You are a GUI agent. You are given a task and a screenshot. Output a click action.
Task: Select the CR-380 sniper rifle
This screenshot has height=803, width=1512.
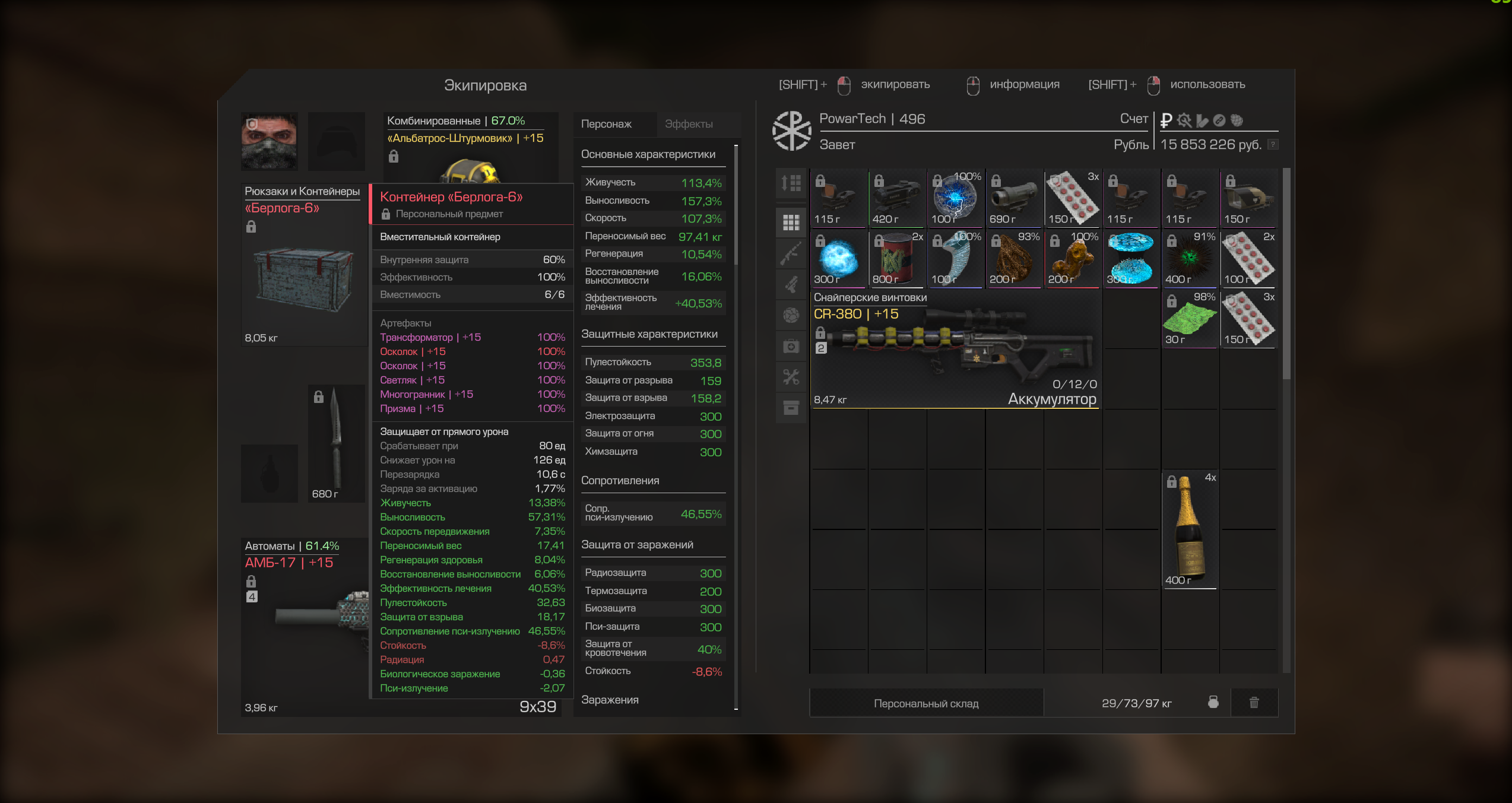click(x=955, y=349)
